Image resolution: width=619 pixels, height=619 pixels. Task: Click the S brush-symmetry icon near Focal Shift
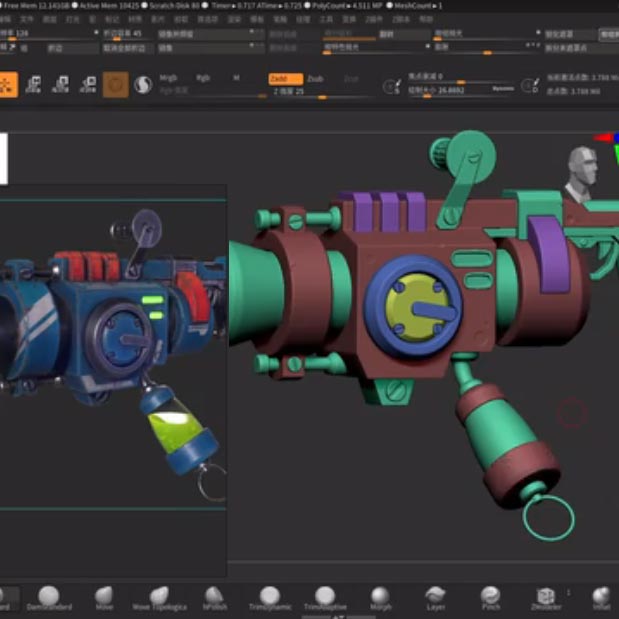coord(392,86)
